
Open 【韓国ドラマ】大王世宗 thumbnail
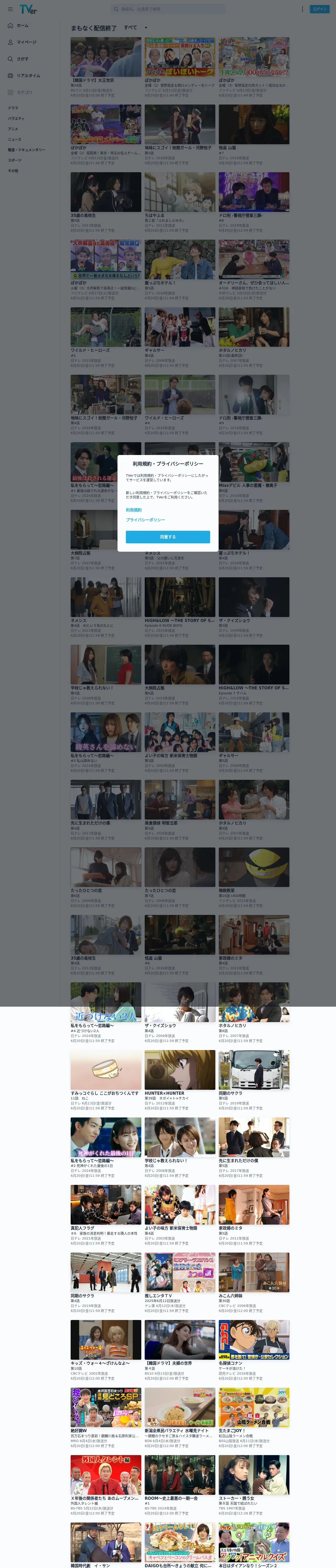tap(105, 57)
